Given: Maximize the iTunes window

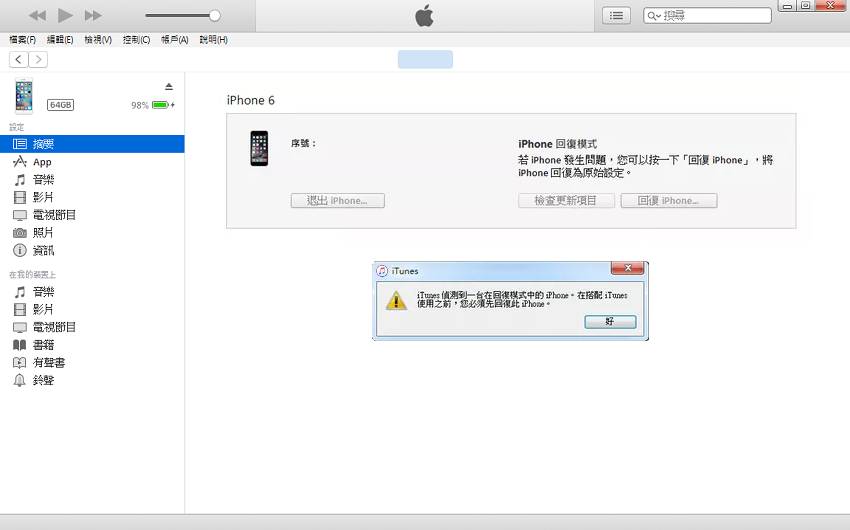Looking at the screenshot, I should 806,6.
